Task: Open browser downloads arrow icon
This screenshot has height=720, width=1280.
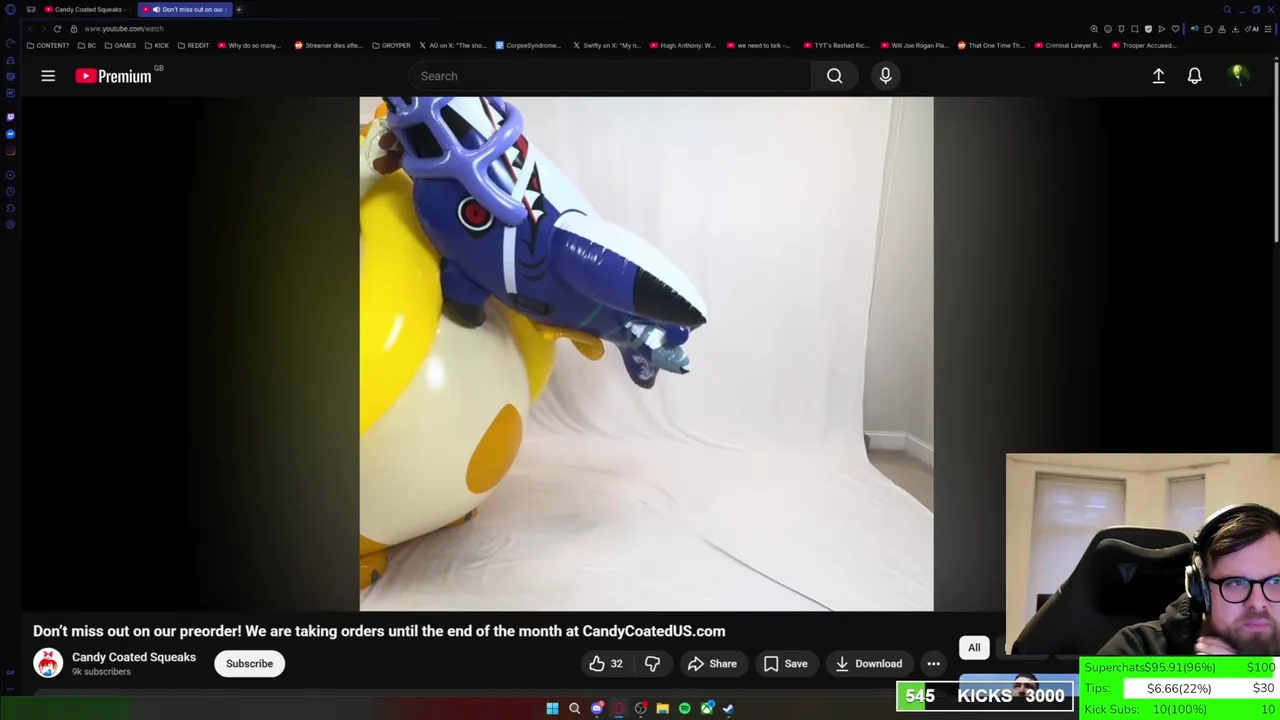Action: tap(1235, 29)
